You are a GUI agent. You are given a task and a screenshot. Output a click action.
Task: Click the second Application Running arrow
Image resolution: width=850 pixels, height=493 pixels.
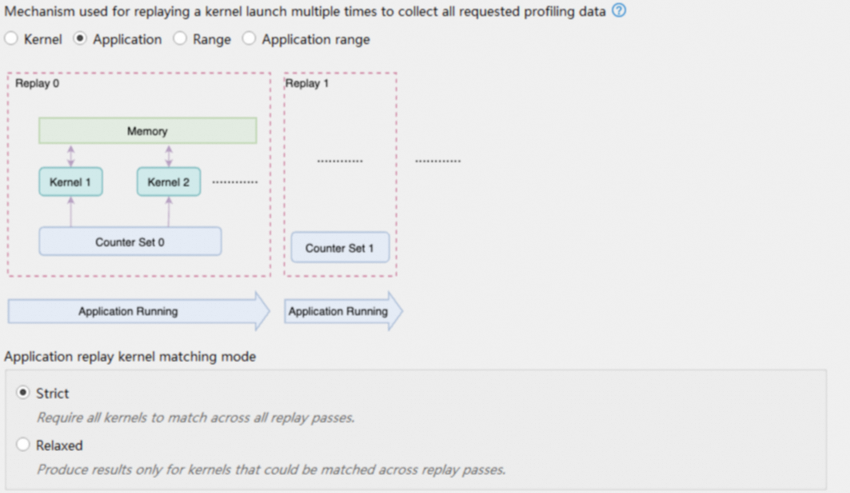(340, 311)
